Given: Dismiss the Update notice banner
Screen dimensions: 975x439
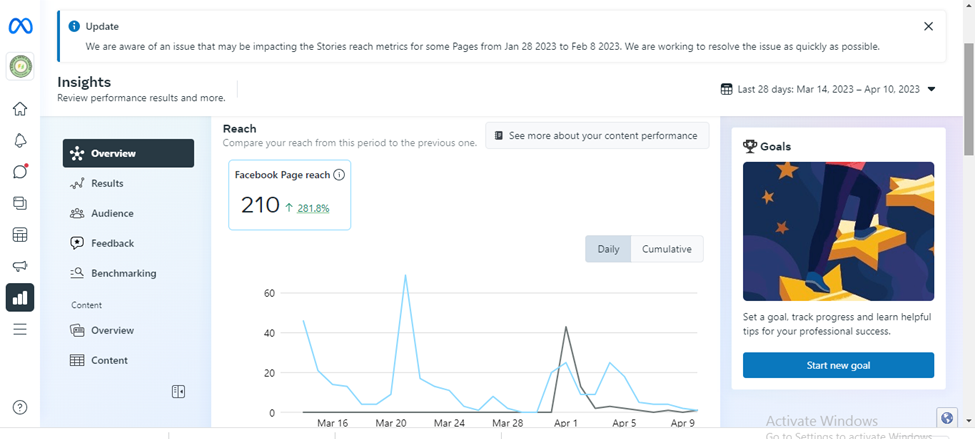Looking at the screenshot, I should coord(929,27).
